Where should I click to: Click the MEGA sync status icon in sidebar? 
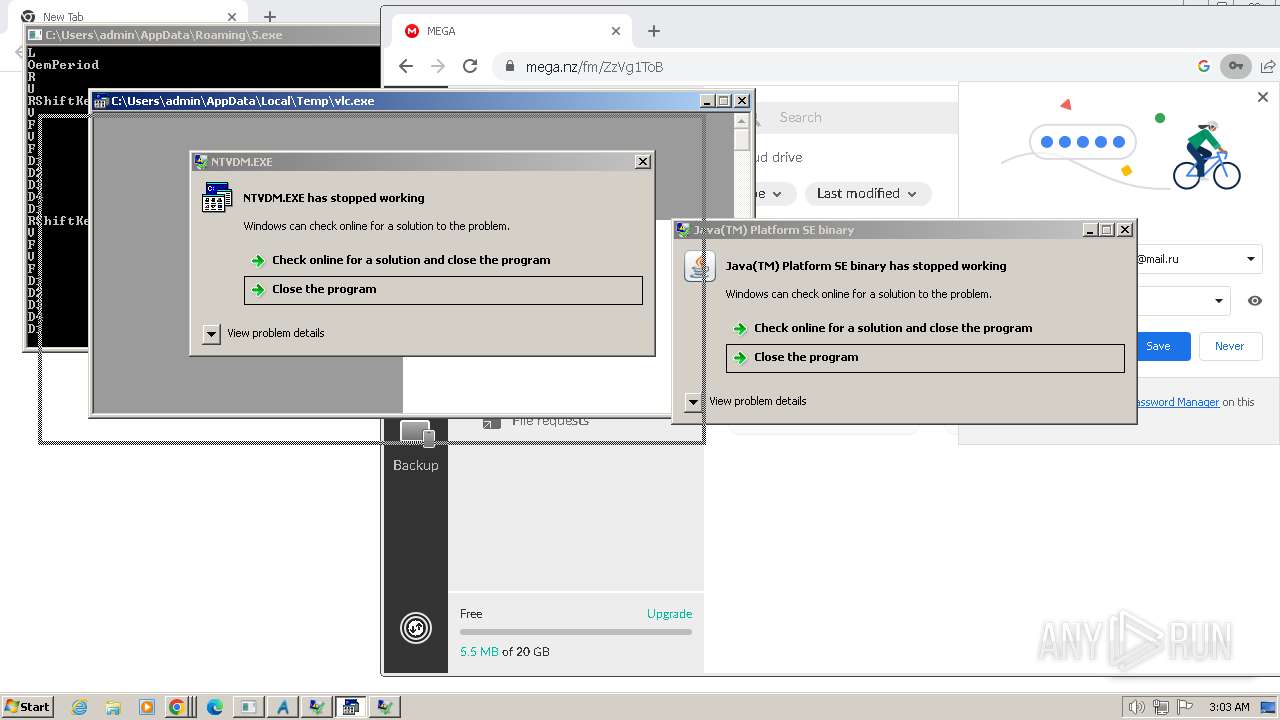[416, 627]
